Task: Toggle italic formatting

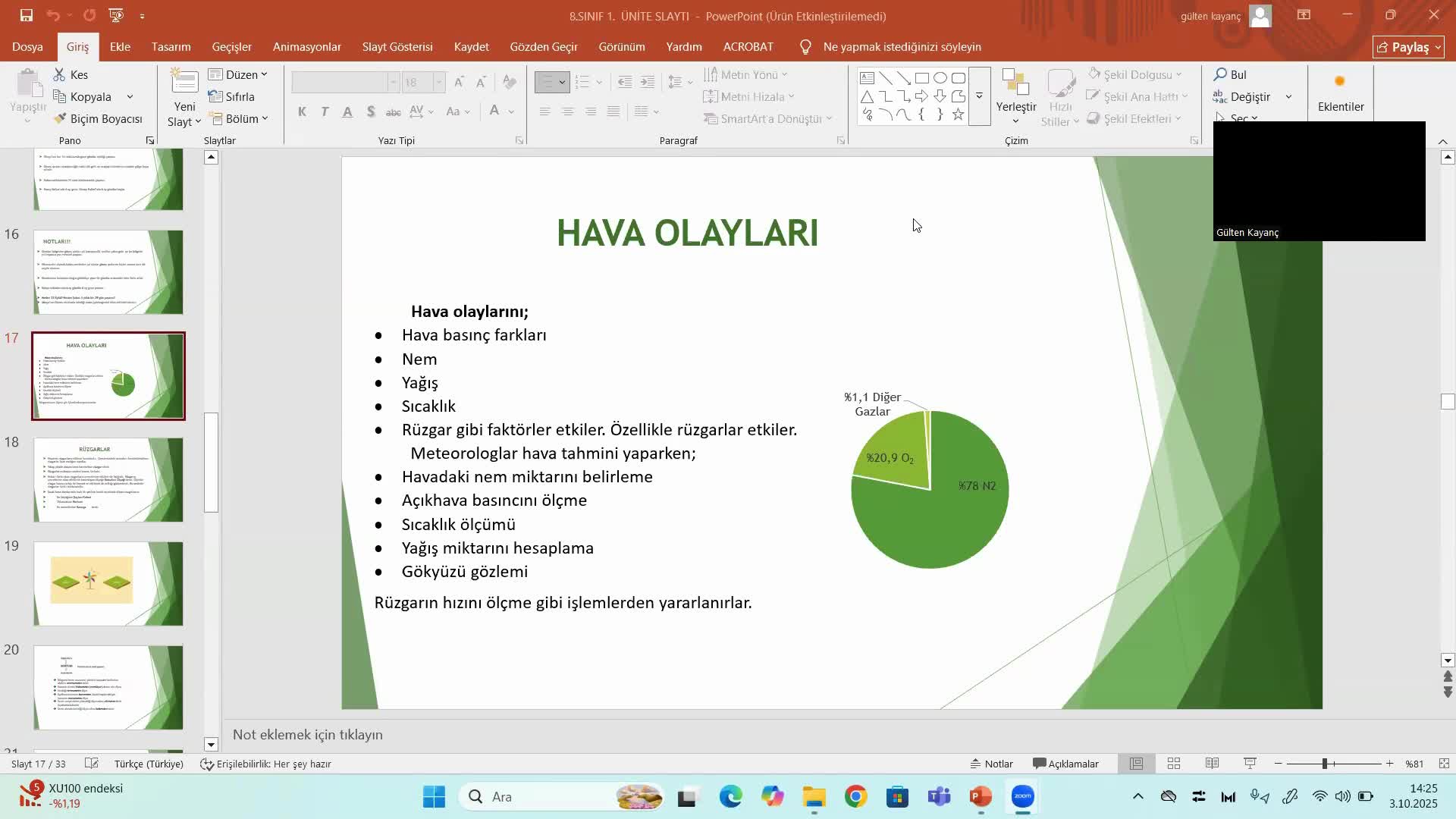Action: tap(325, 111)
